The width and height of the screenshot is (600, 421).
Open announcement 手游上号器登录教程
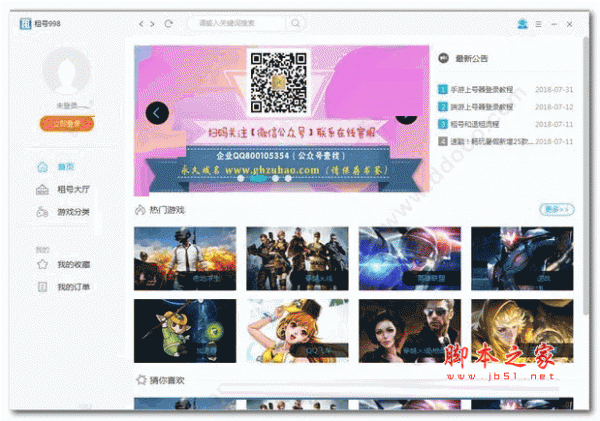click(x=481, y=90)
